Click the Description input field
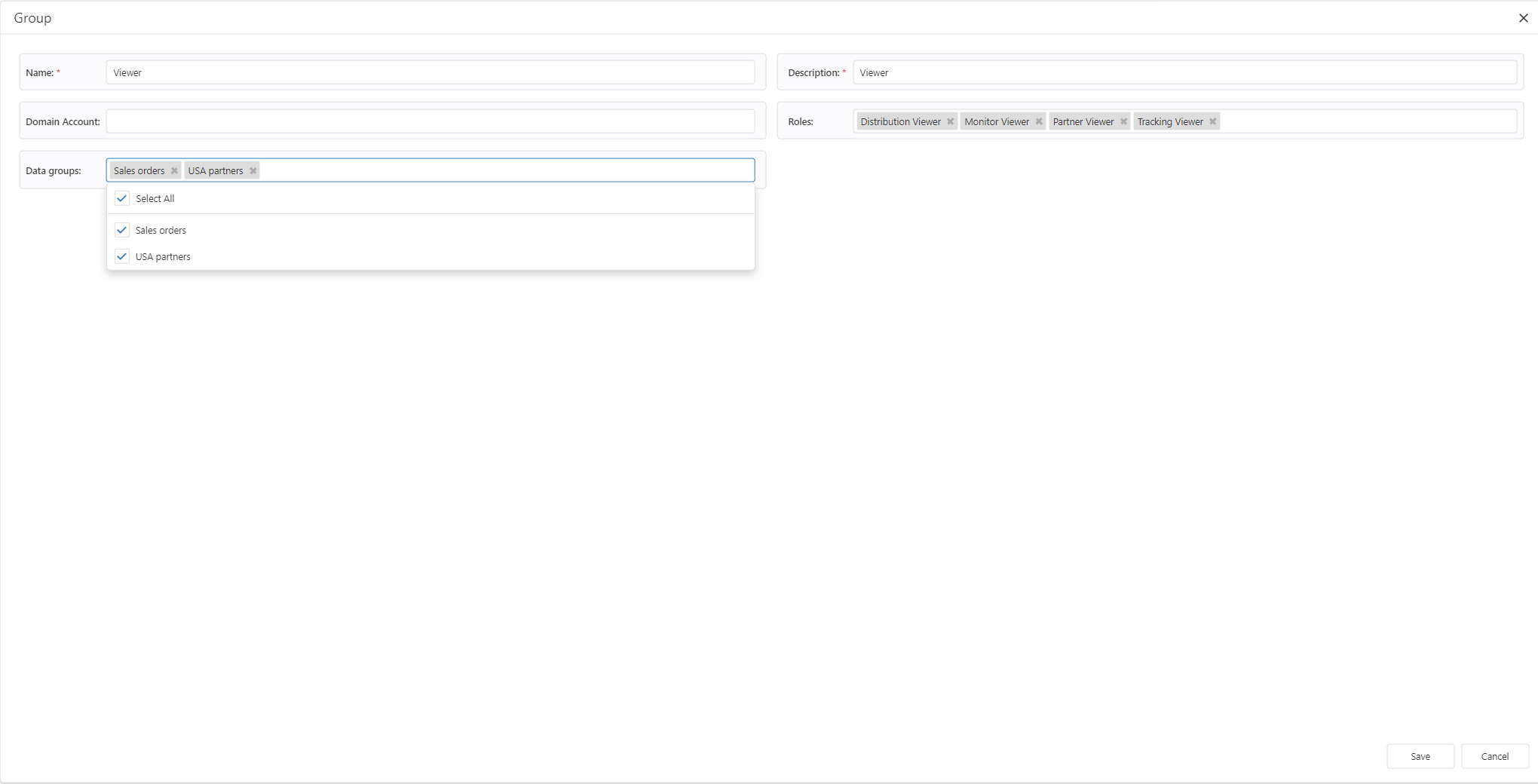The width and height of the screenshot is (1538, 784). click(1184, 73)
